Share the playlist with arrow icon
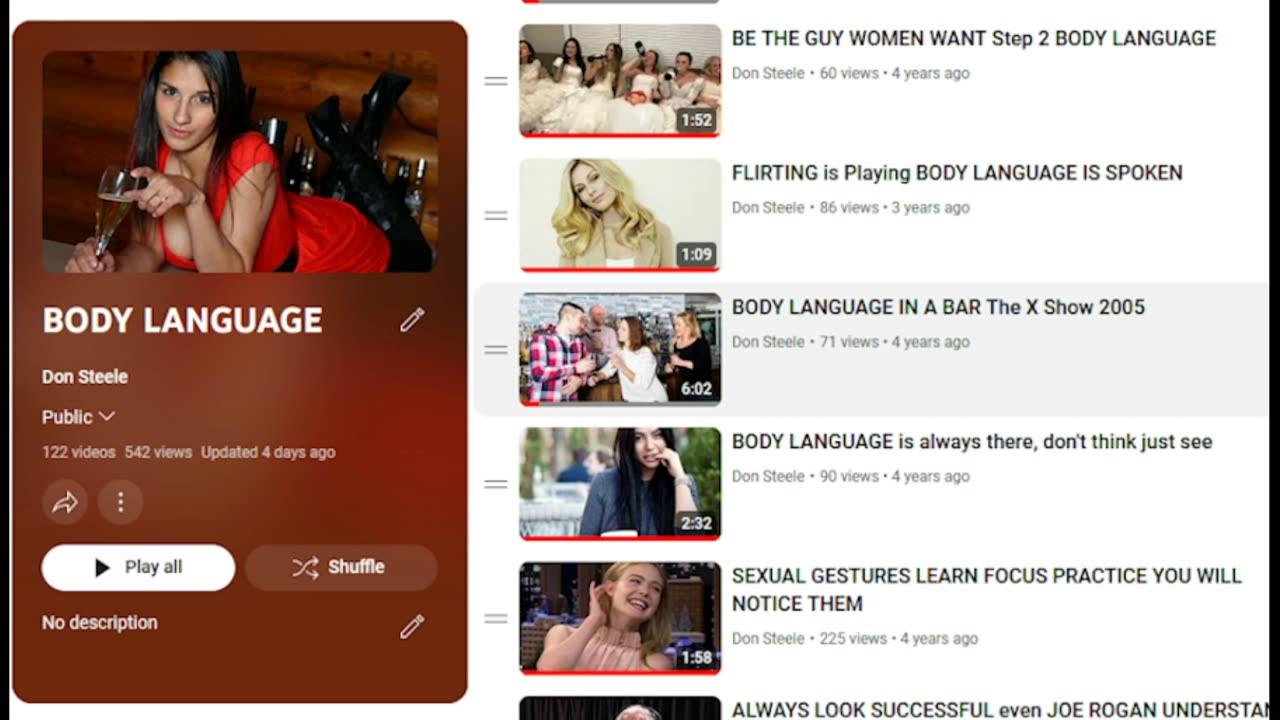This screenshot has width=1280, height=720. click(65, 502)
